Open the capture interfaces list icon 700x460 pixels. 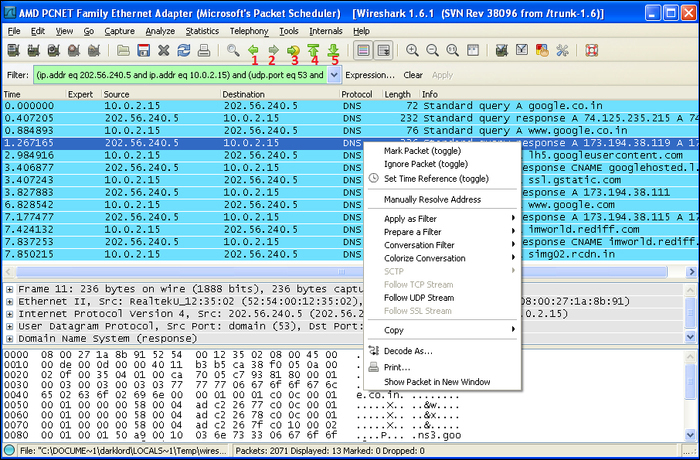[x=13, y=50]
